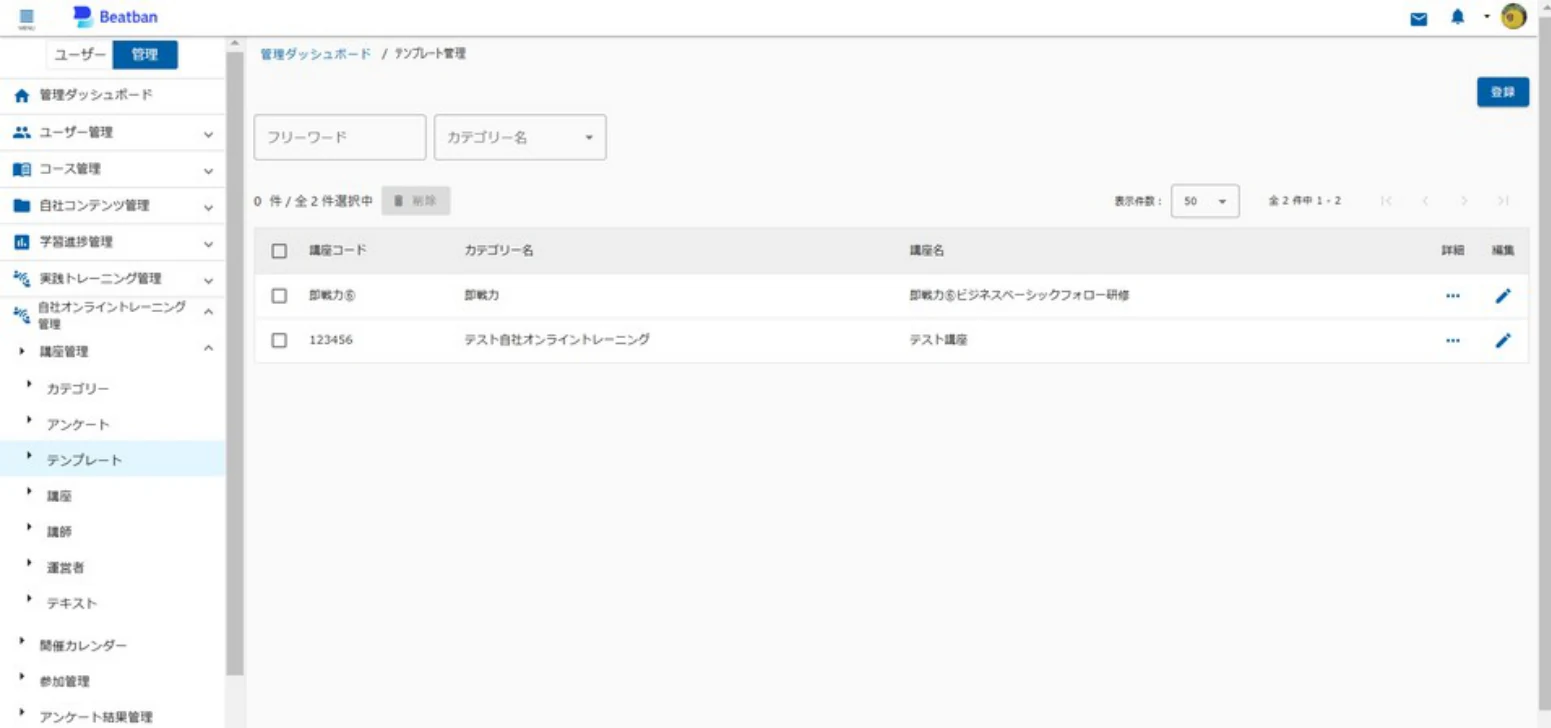Click the 削除 delete button
The image size is (1551, 728).
(416, 201)
